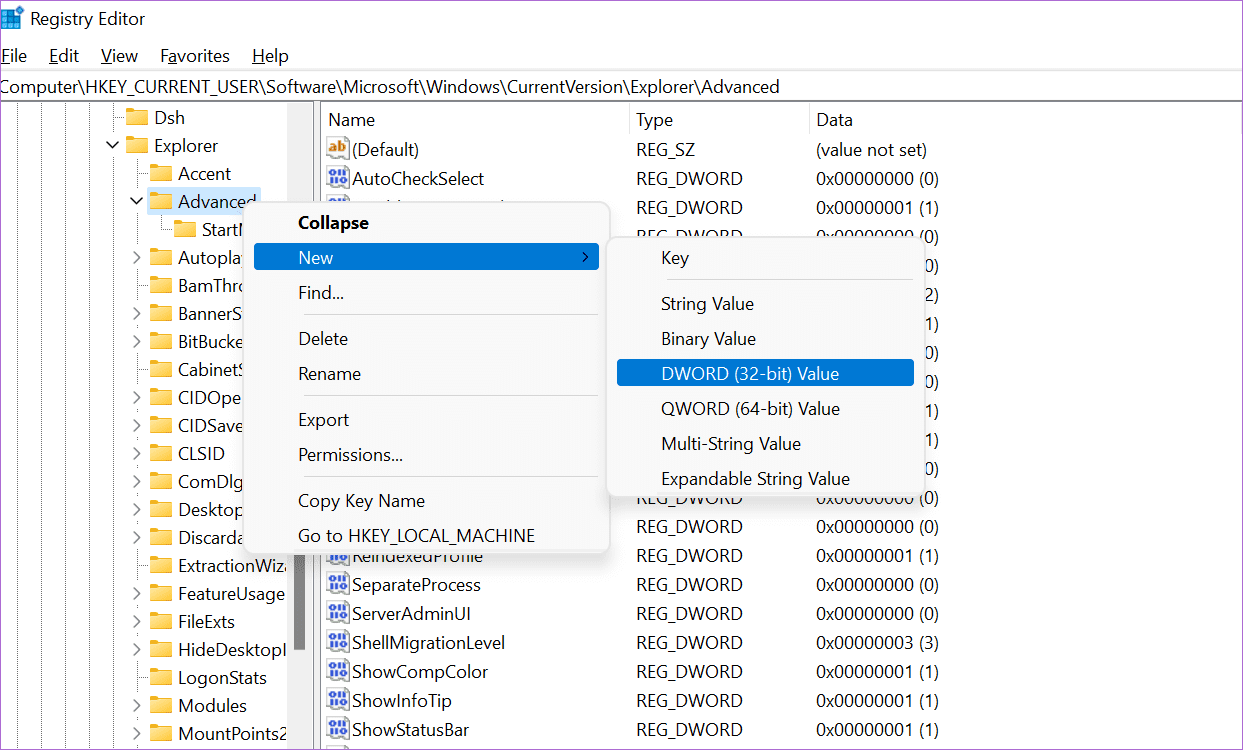This screenshot has width=1243, height=750.
Task: Choose Export in the context menu
Action: (x=426, y=420)
